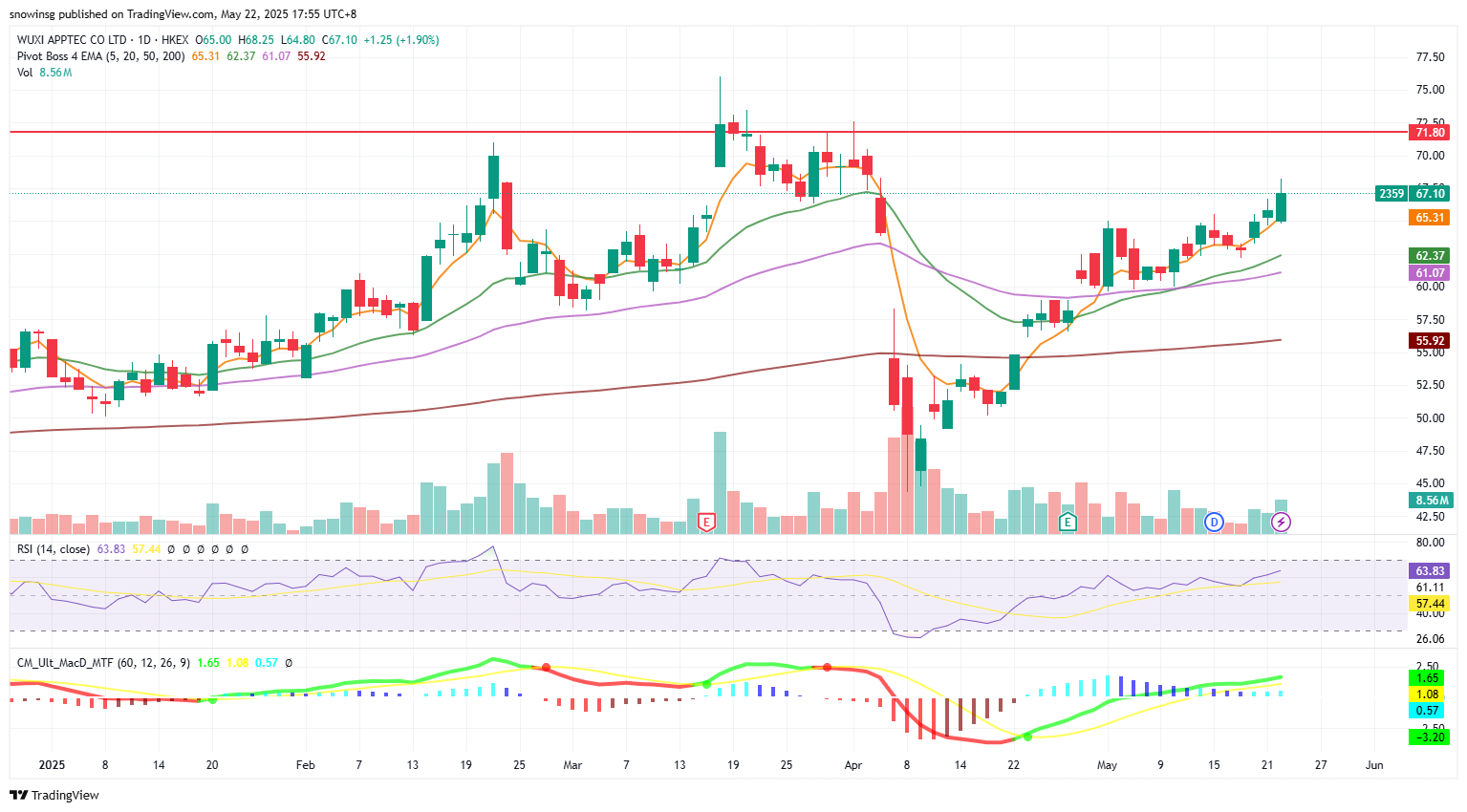The height and width of the screenshot is (812, 1467).
Task: Select the Vol indicator legend
Action: point(25,73)
